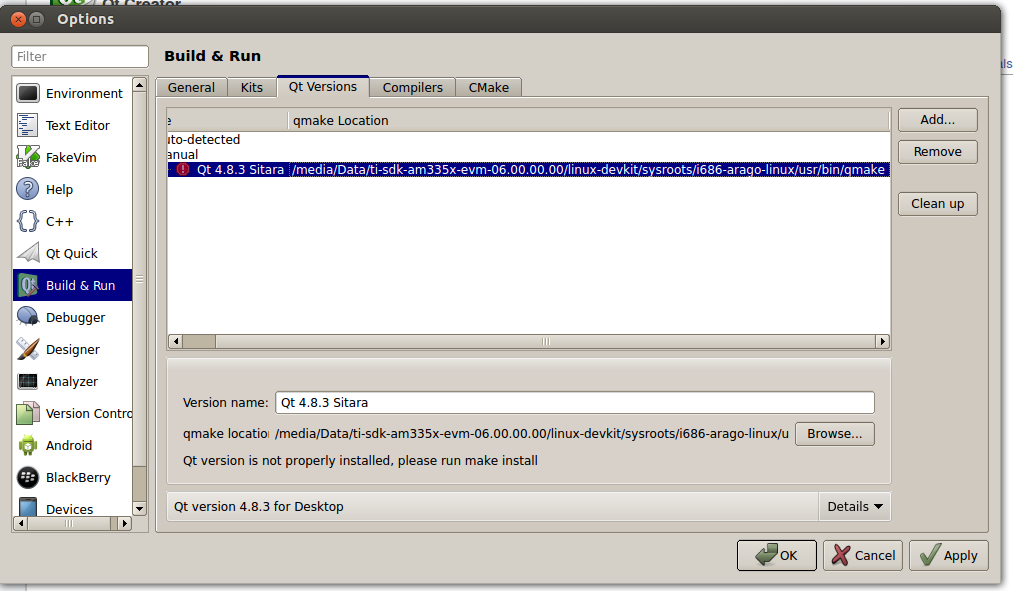The width and height of the screenshot is (1013, 591).
Task: Click the category list scroll up arrow
Action: point(140,85)
